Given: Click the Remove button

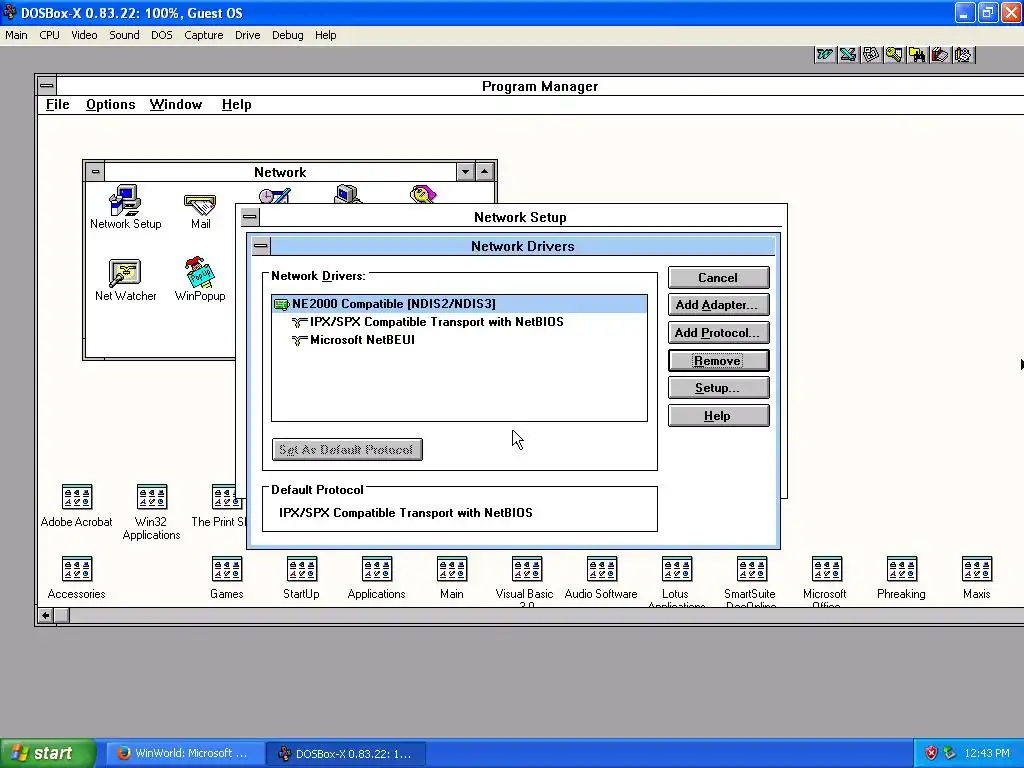Looking at the screenshot, I should [718, 360].
